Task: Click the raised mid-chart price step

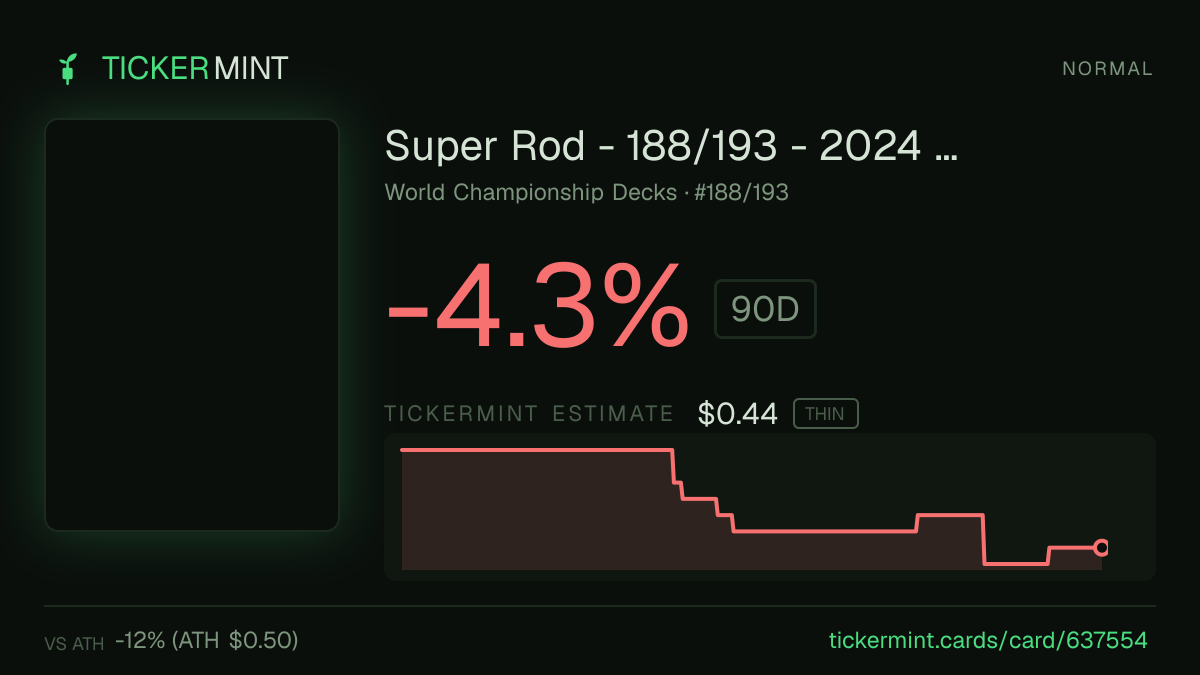Action: [x=950, y=515]
